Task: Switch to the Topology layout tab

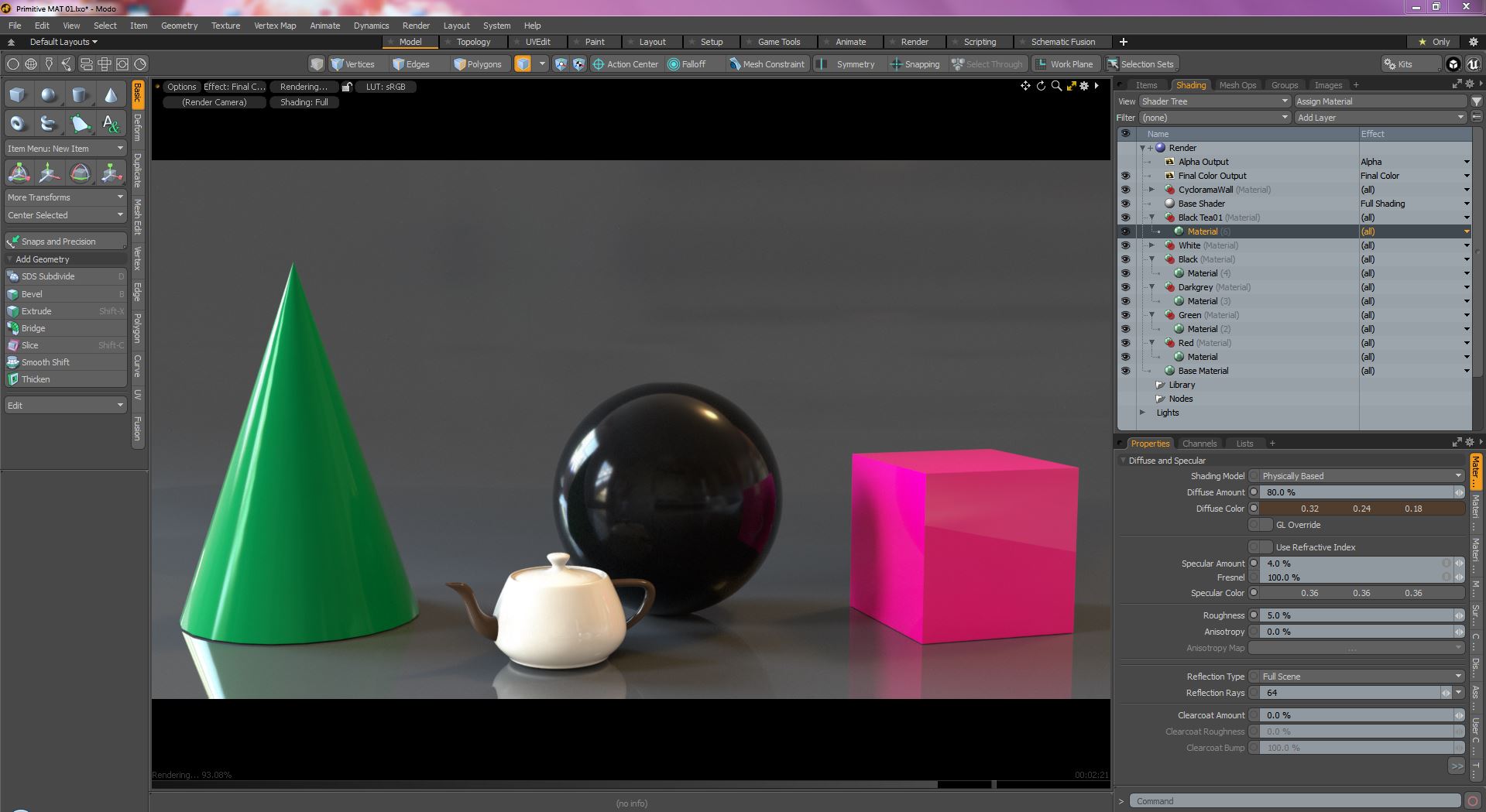Action: tap(473, 42)
